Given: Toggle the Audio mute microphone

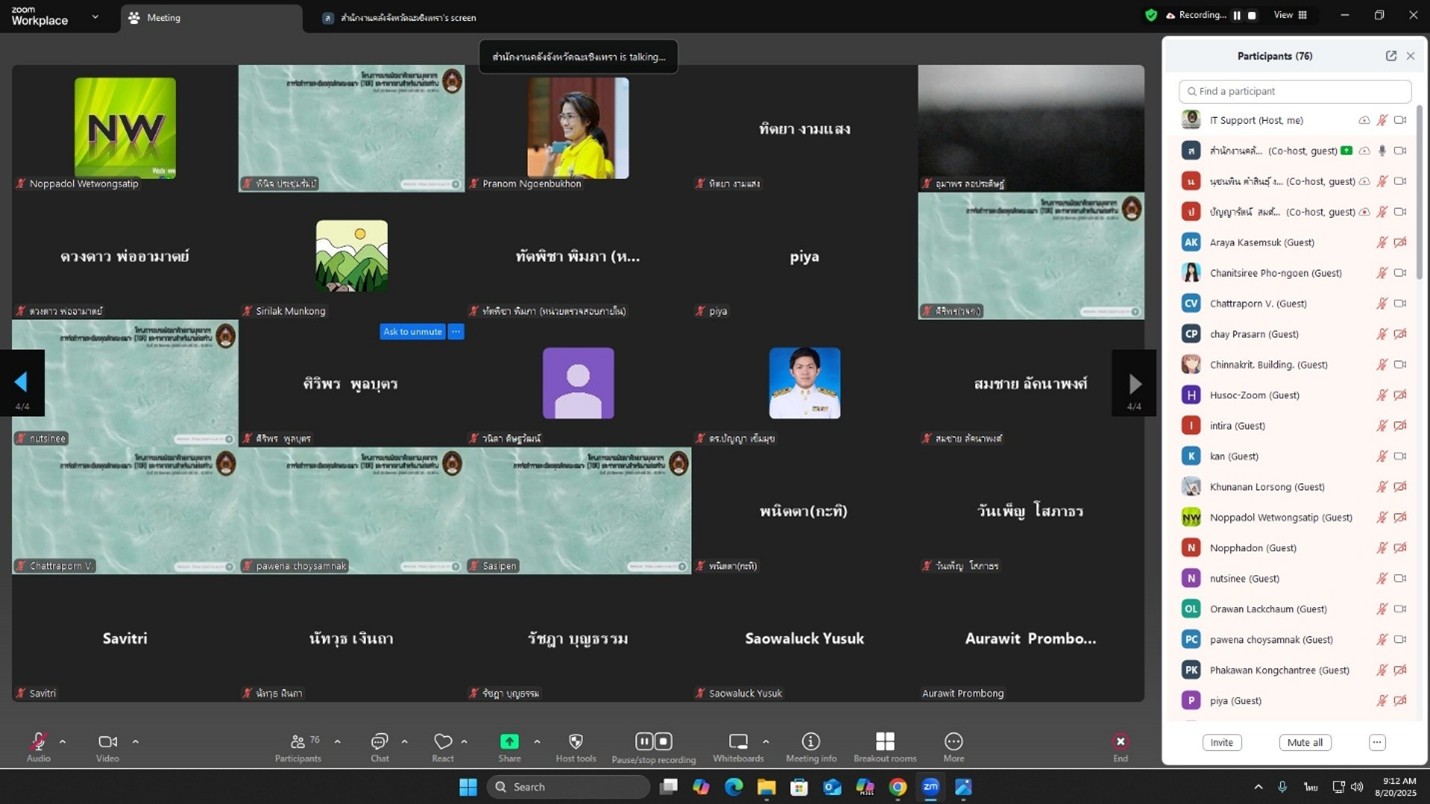Looking at the screenshot, I should click(x=38, y=742).
